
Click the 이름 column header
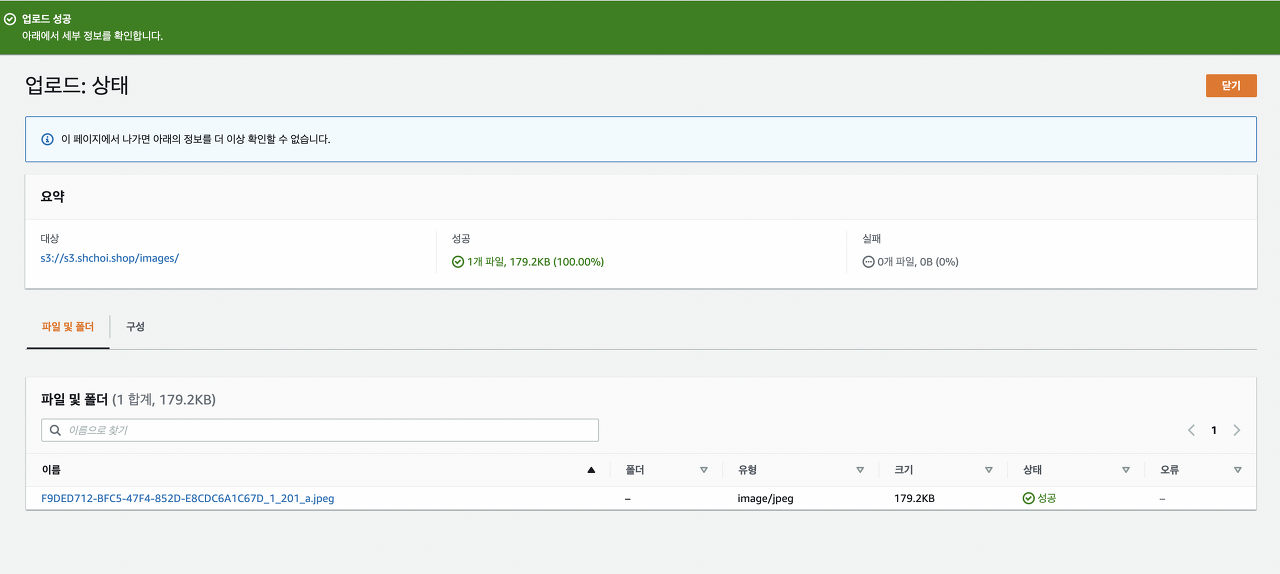tap(51, 470)
